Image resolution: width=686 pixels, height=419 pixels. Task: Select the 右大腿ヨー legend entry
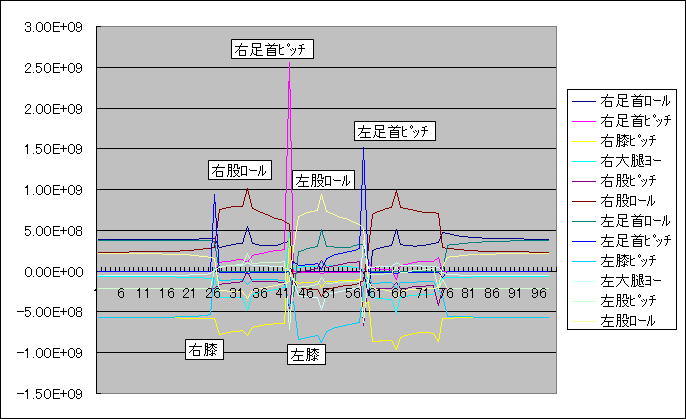pos(616,161)
